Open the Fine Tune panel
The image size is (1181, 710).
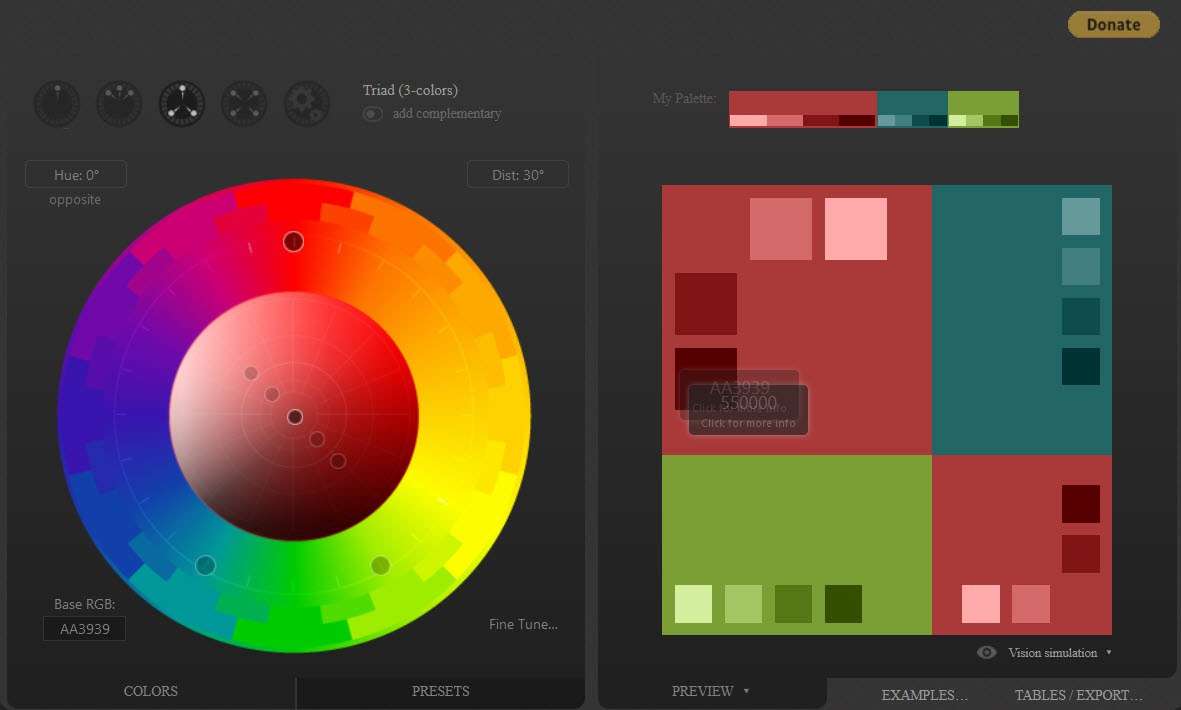(522, 624)
